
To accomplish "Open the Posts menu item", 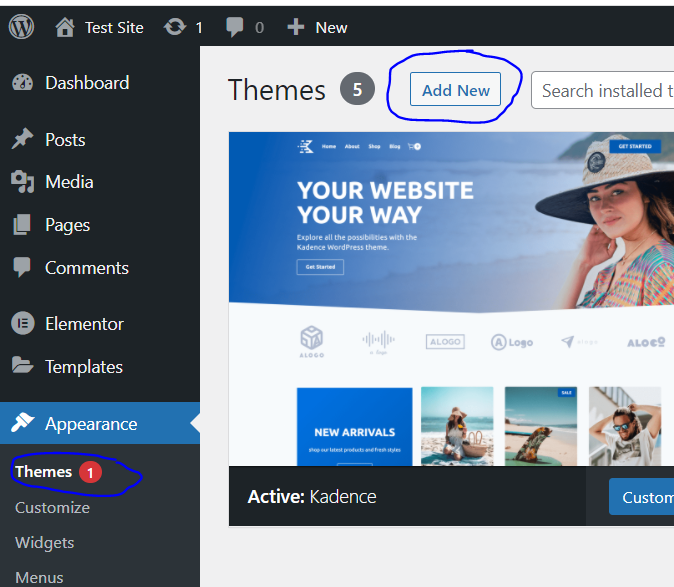I will [x=65, y=140].
